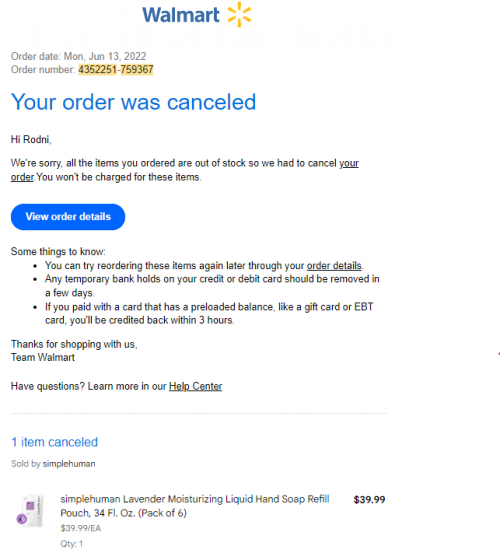The height and width of the screenshot is (560, 500).
Task: Click the '1 item canceled' heading
Action: pyautogui.click(x=54, y=442)
